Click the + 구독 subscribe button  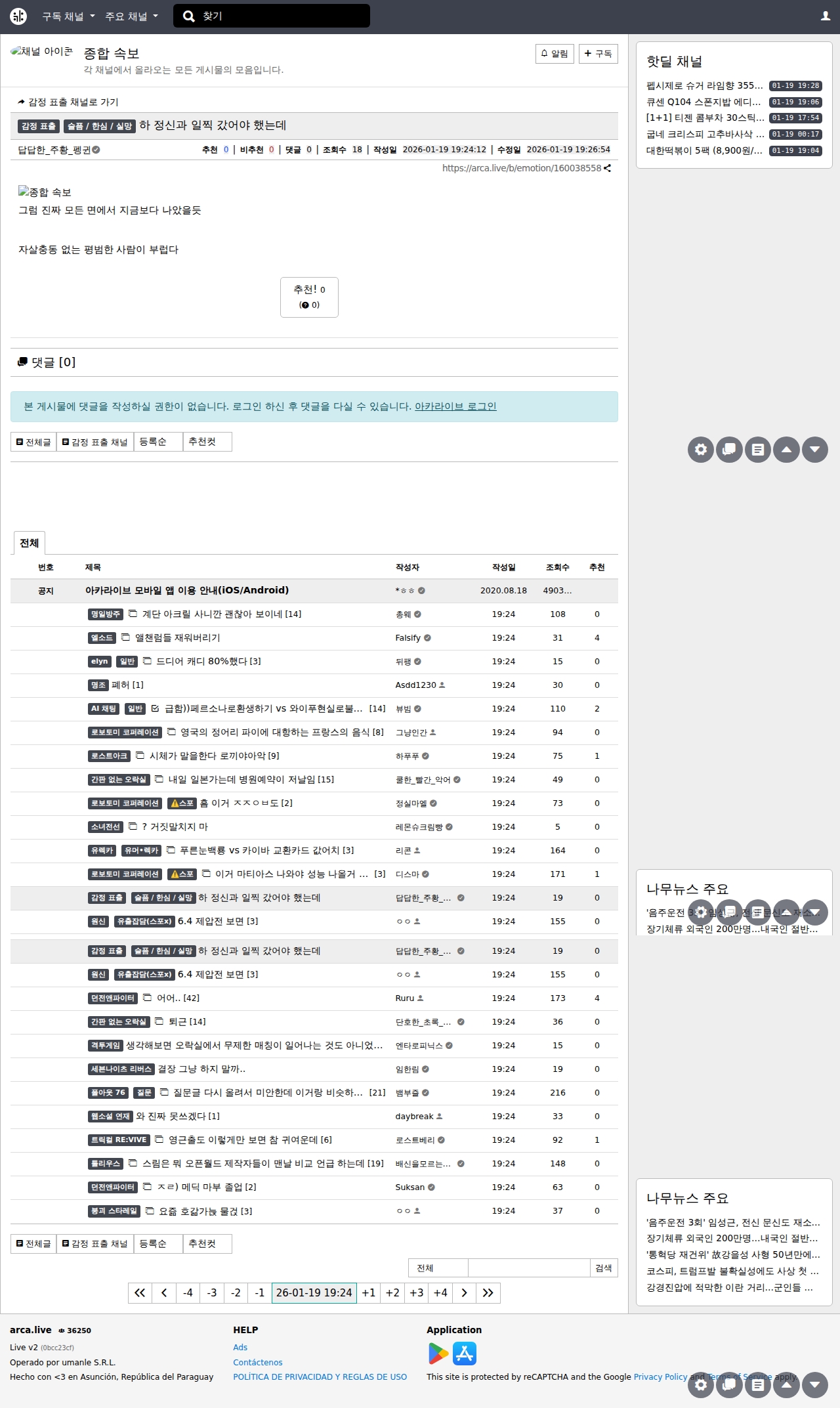point(598,54)
